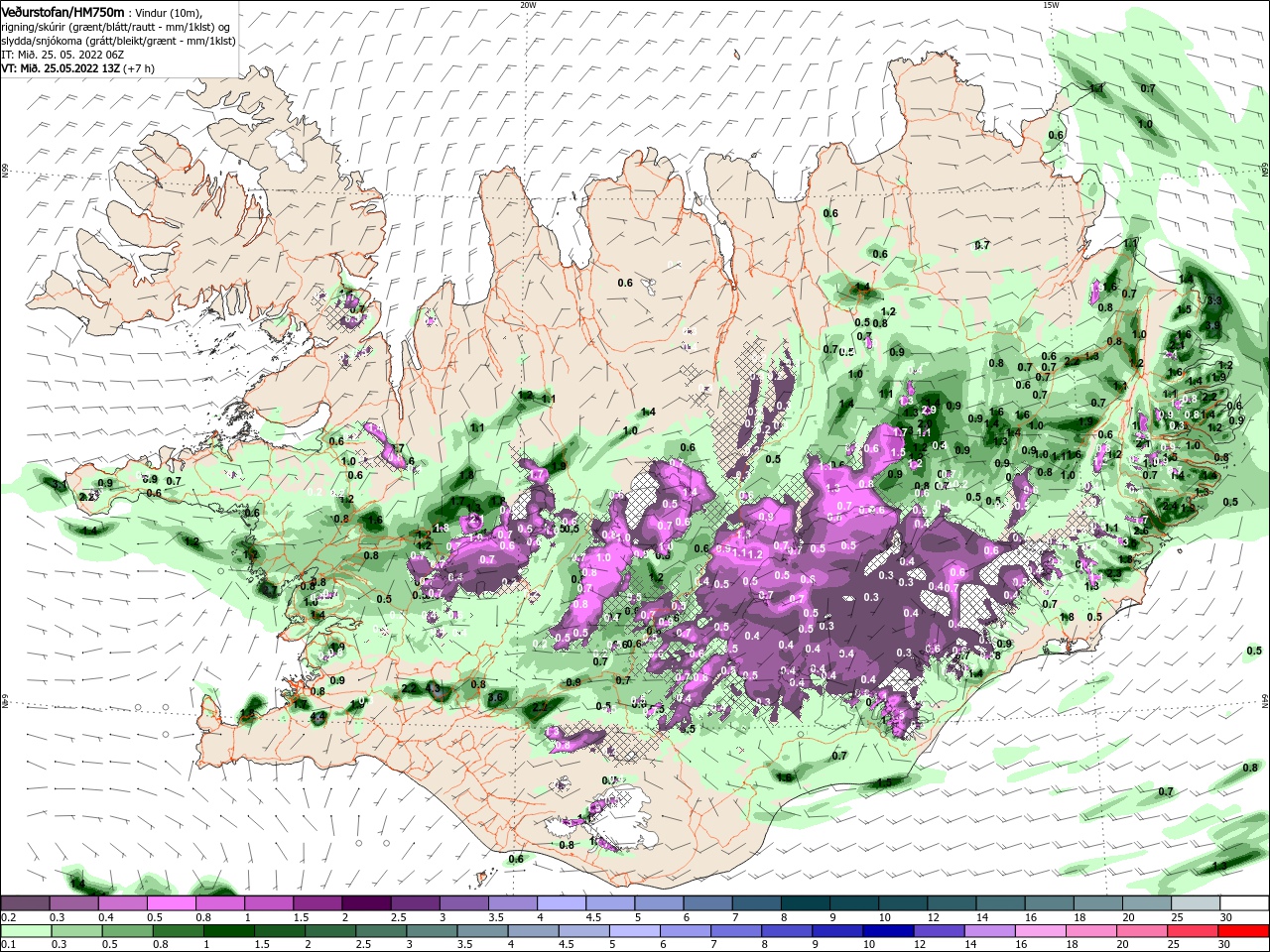Click the slydda/snjókoma legend description line
Screen dimensions: 1270x952
118,40
